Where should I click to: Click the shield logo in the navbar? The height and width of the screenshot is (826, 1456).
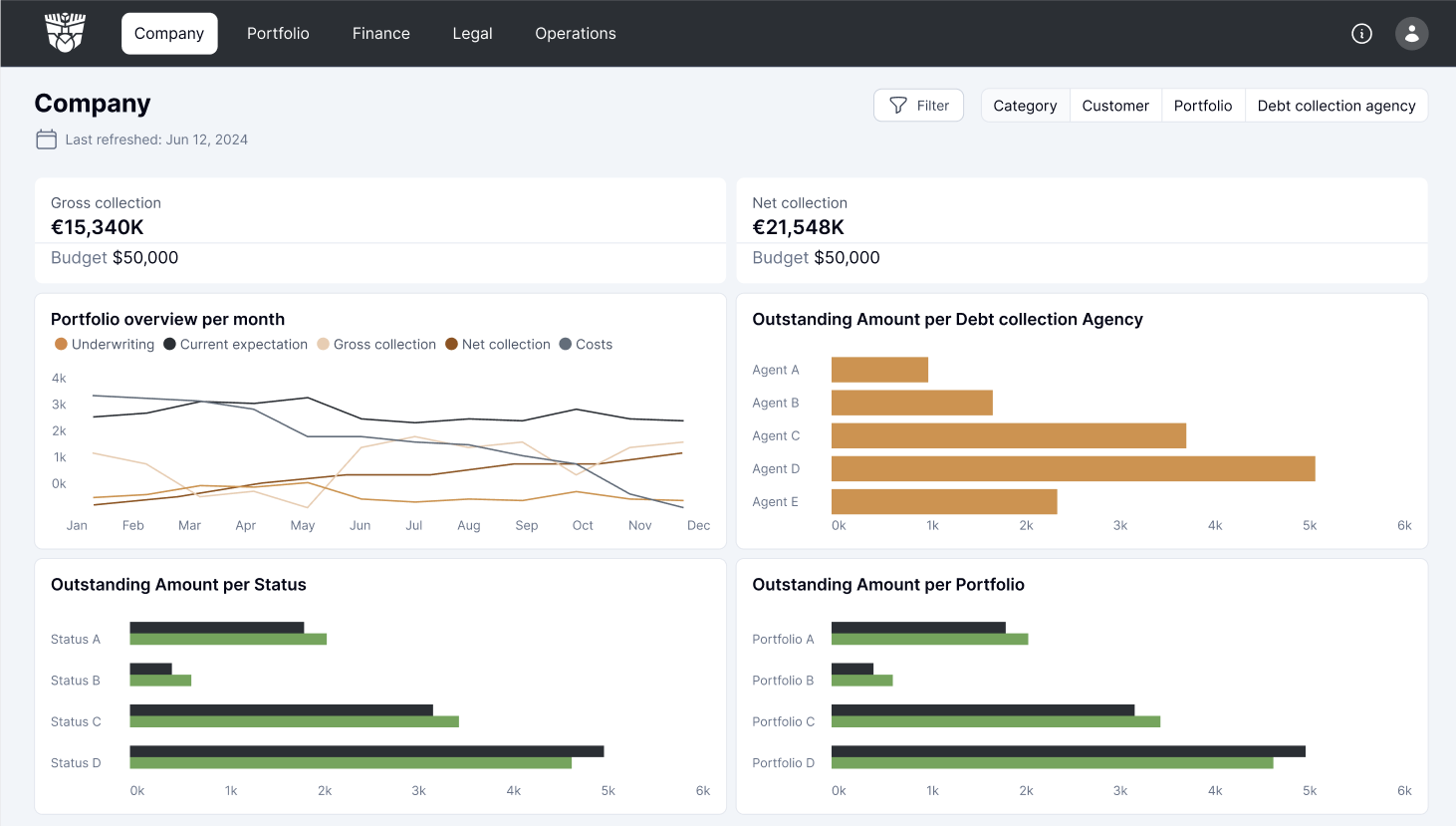pyautogui.click(x=65, y=33)
